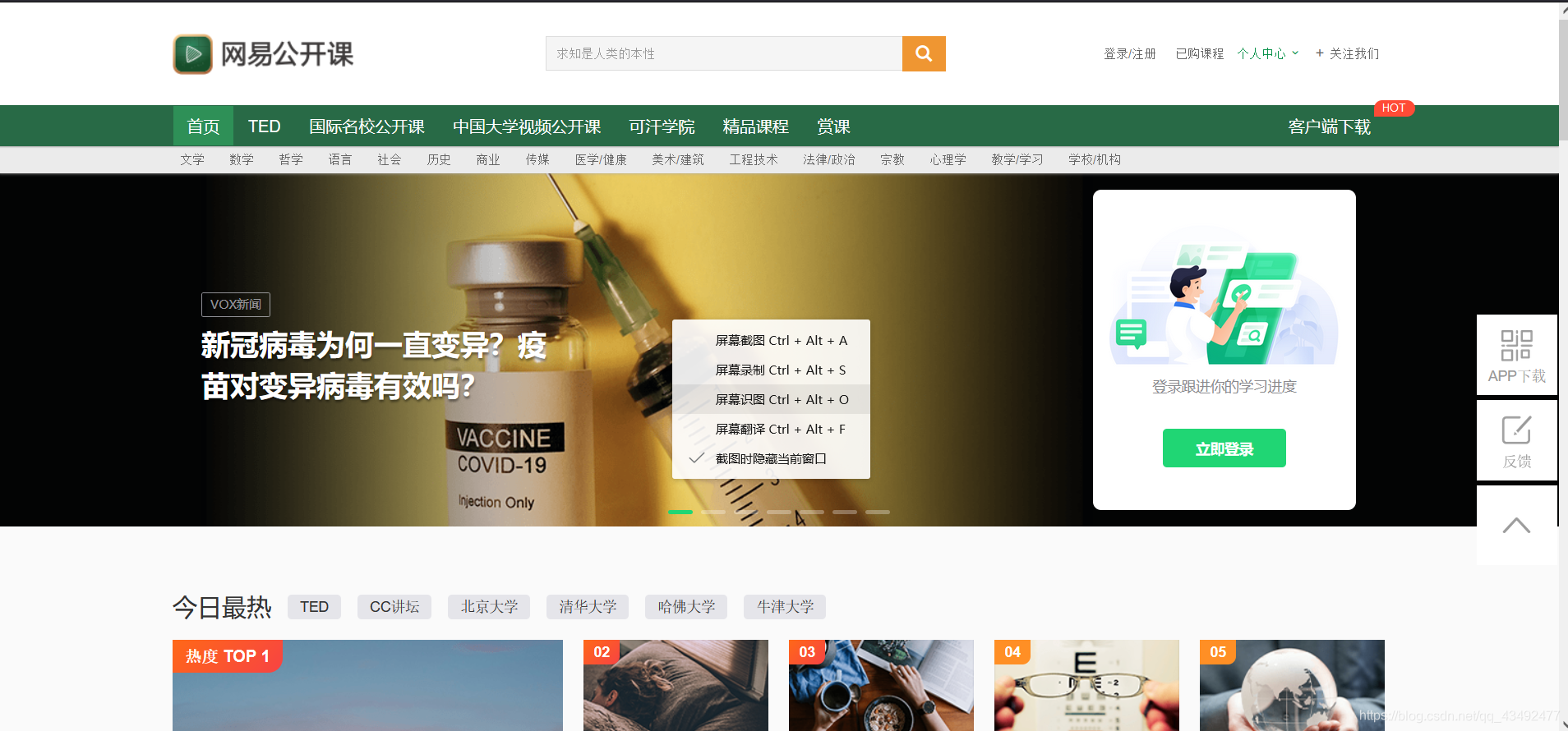This screenshot has height=731, width=1568.
Task: Open the 03 ranked video thumbnail
Action: 881,686
